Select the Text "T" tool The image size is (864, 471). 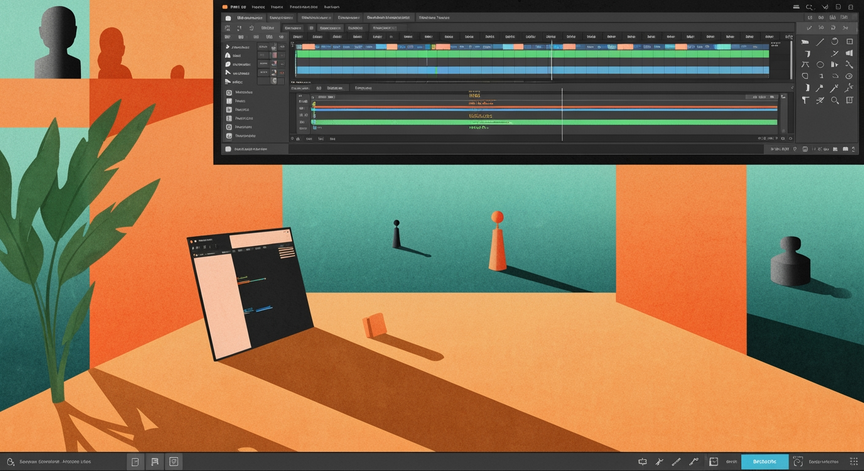click(805, 100)
